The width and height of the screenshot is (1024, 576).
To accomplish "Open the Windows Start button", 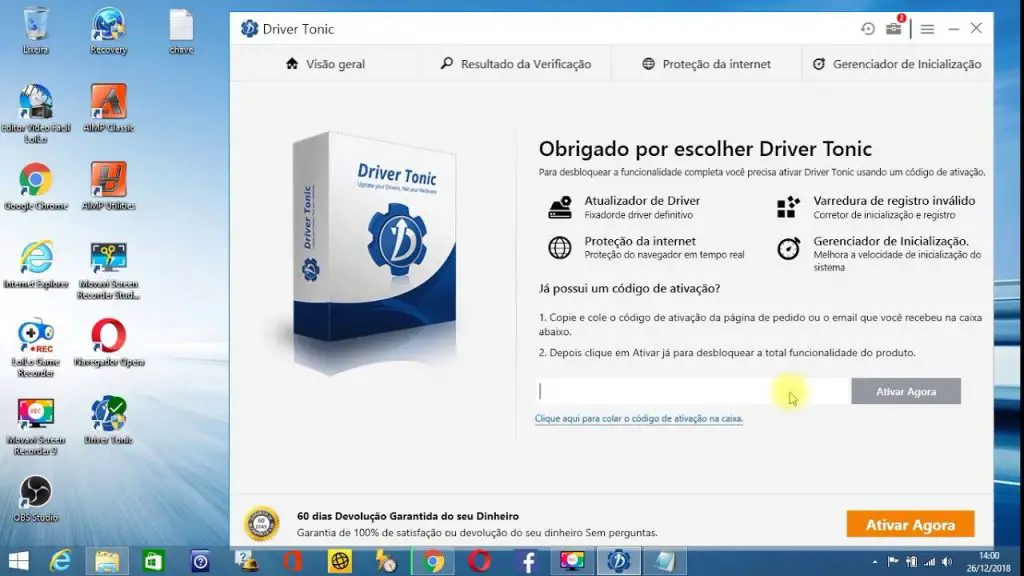I will tap(18, 561).
